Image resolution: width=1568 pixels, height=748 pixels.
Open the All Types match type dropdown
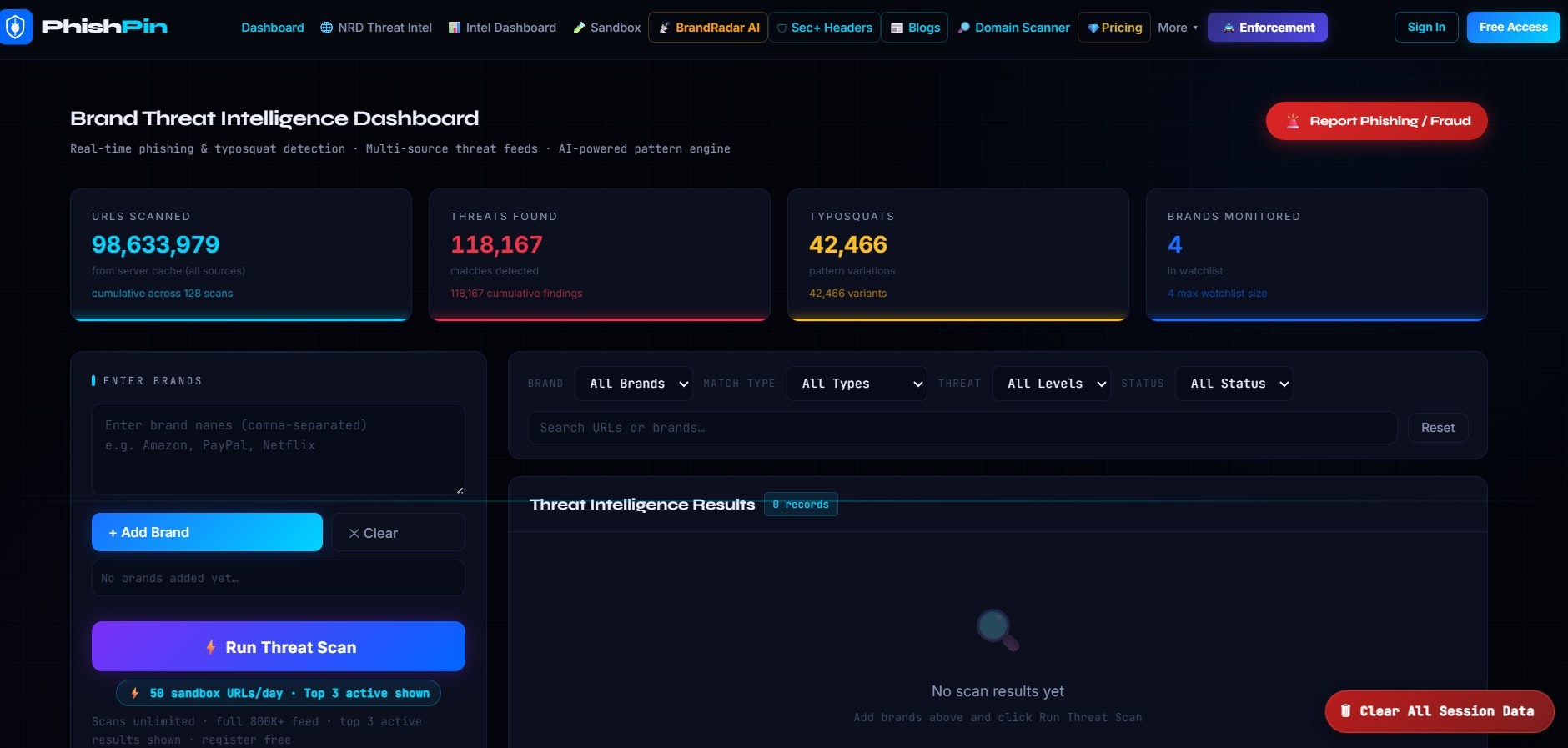click(x=857, y=384)
